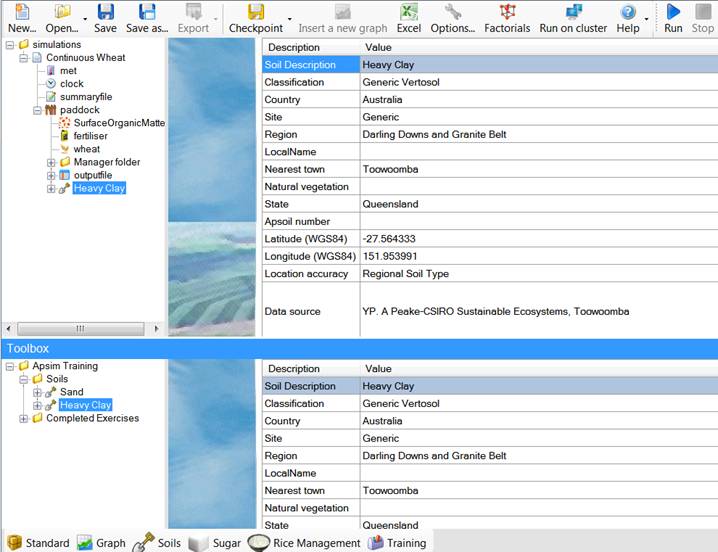Click the Data source value cell
Screen dimensions: 718x552
point(539,311)
